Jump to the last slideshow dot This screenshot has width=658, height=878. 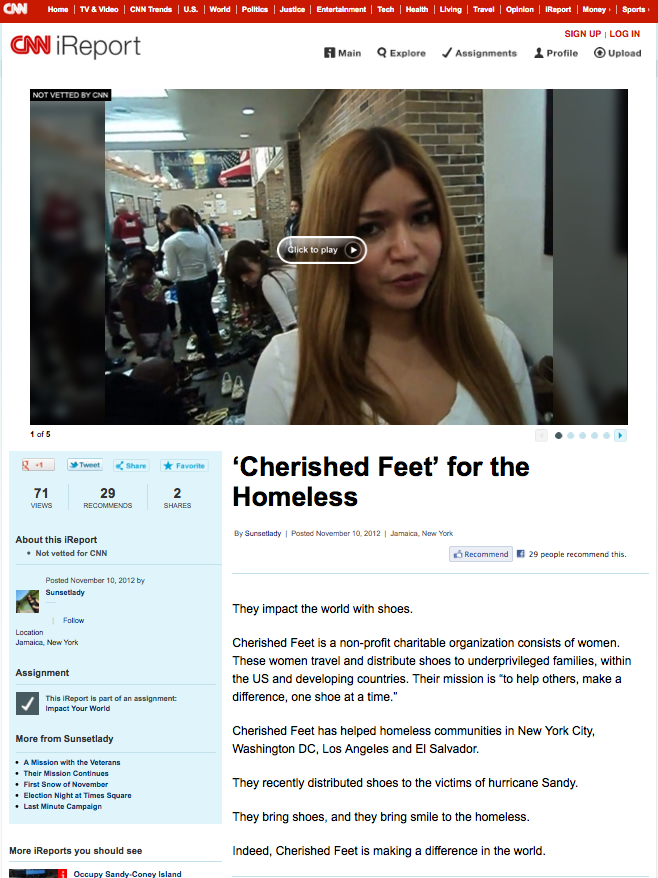click(x=606, y=436)
